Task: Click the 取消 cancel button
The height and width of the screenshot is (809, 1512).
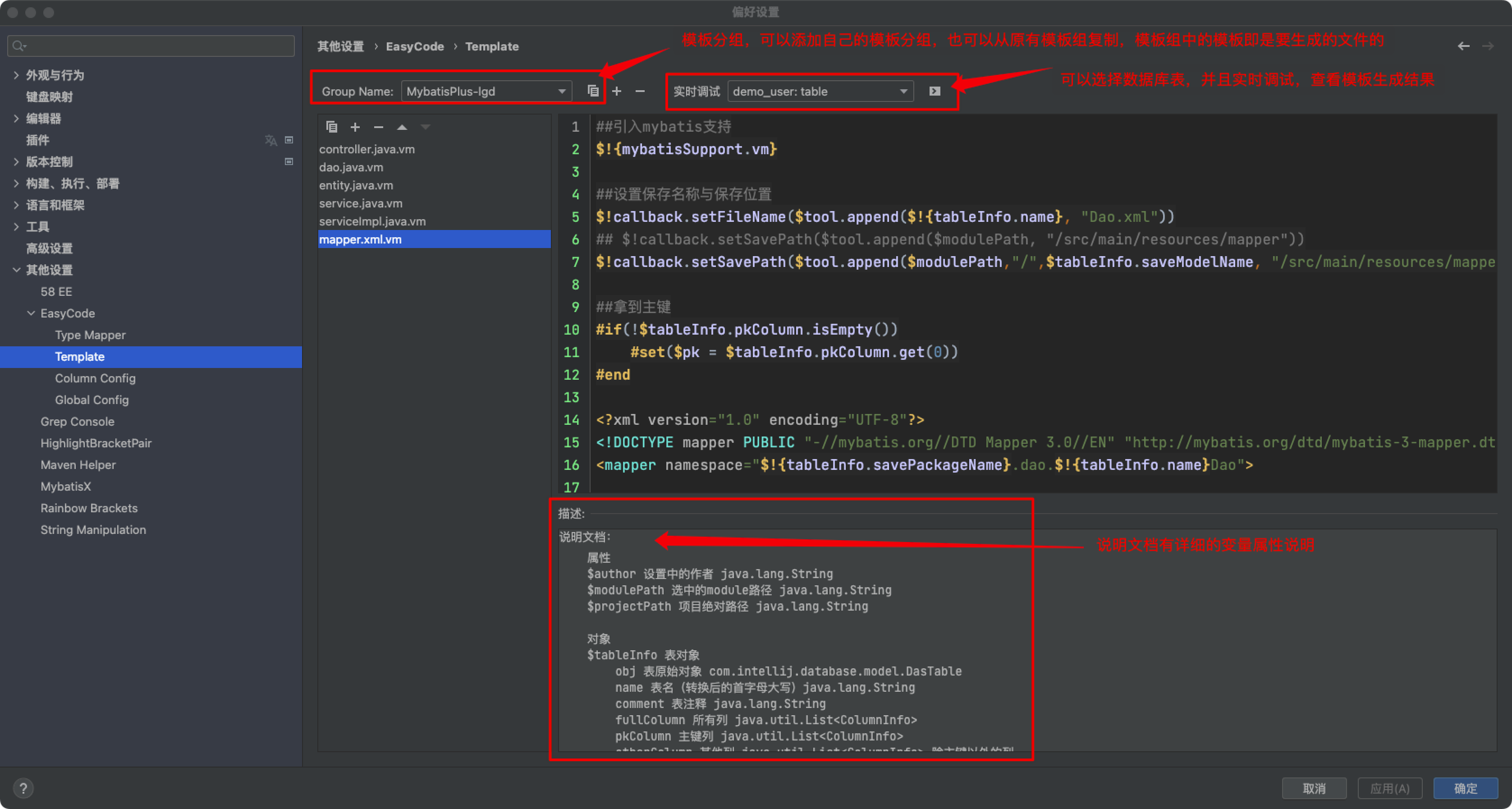Action: pyautogui.click(x=1314, y=788)
